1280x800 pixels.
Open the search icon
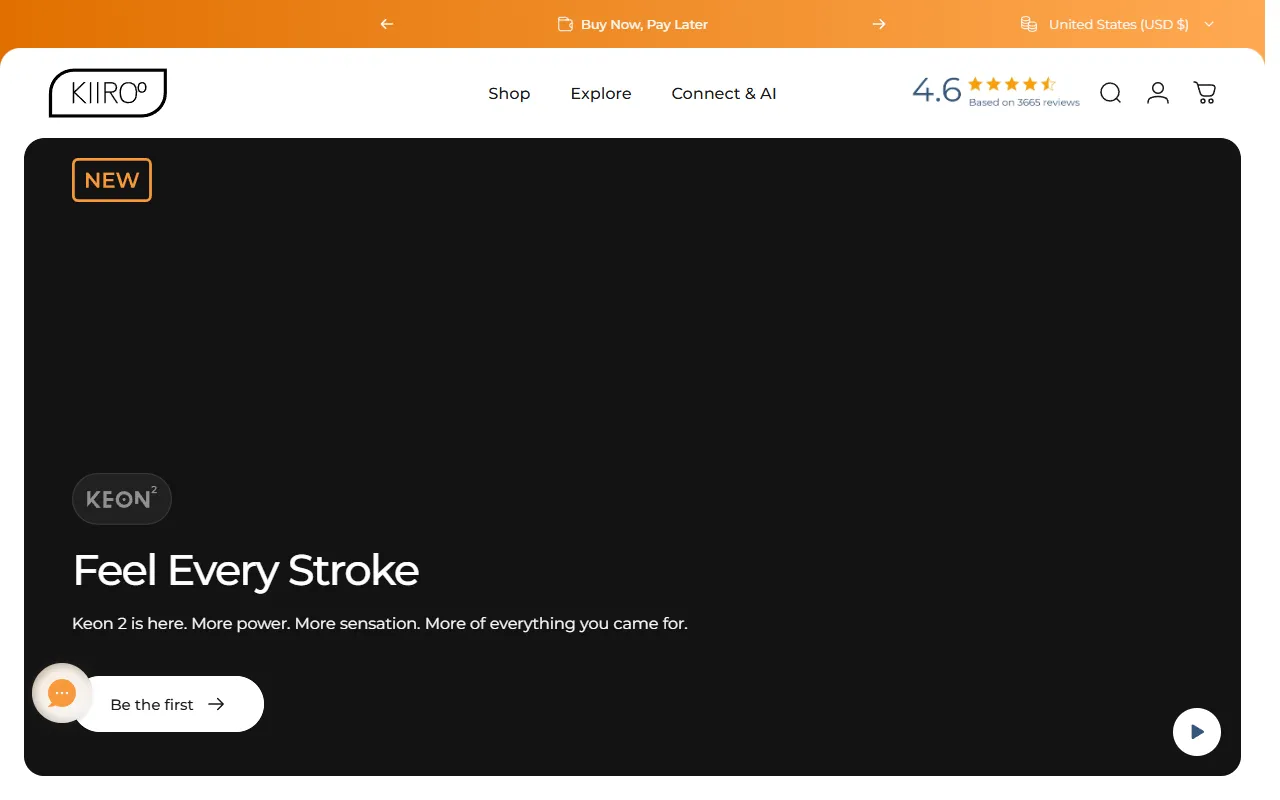click(x=1110, y=93)
